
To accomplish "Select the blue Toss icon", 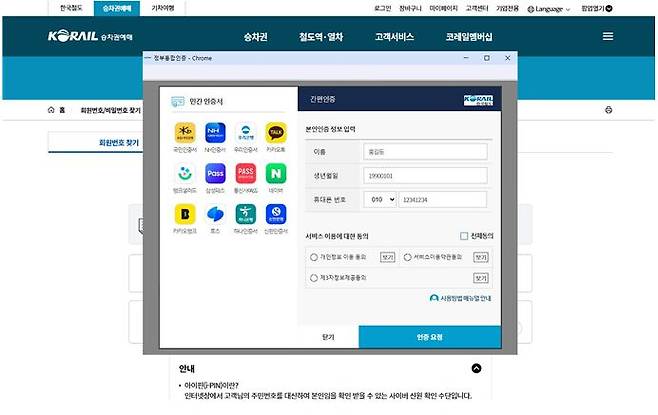I will click(215, 214).
